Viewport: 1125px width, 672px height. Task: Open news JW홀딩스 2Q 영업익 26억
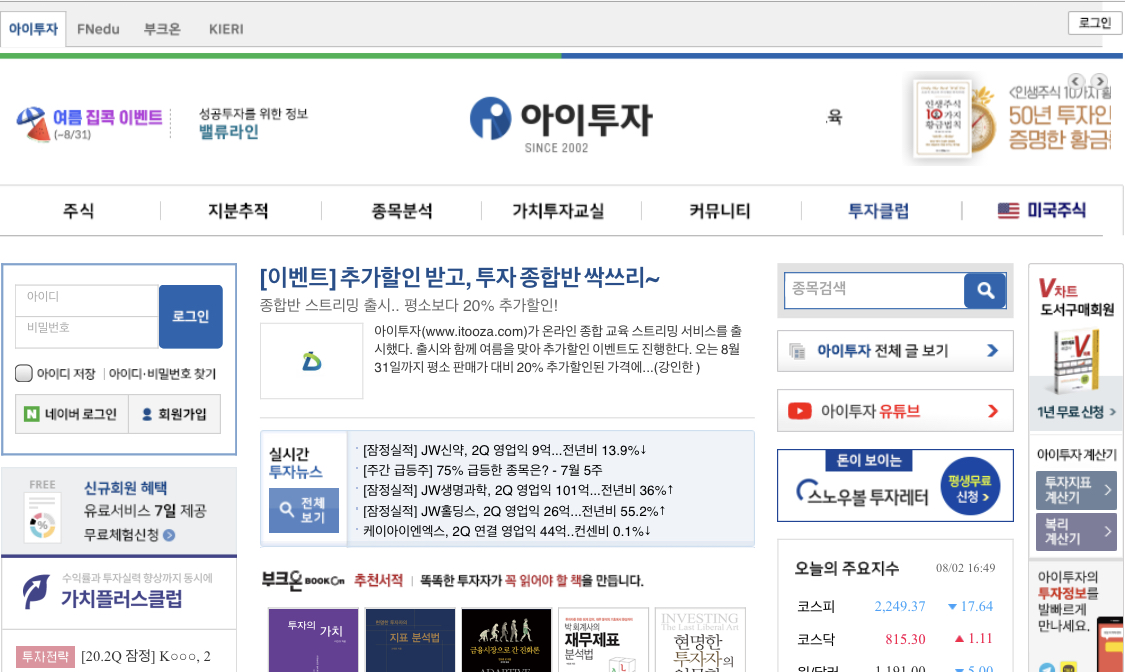tap(514, 511)
